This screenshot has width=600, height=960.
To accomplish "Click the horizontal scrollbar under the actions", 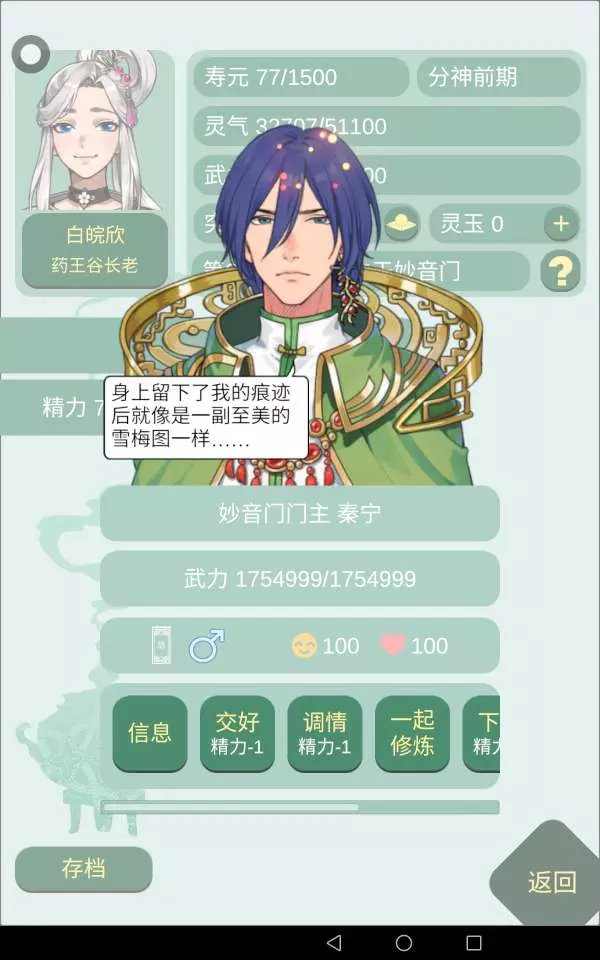I will [x=300, y=807].
